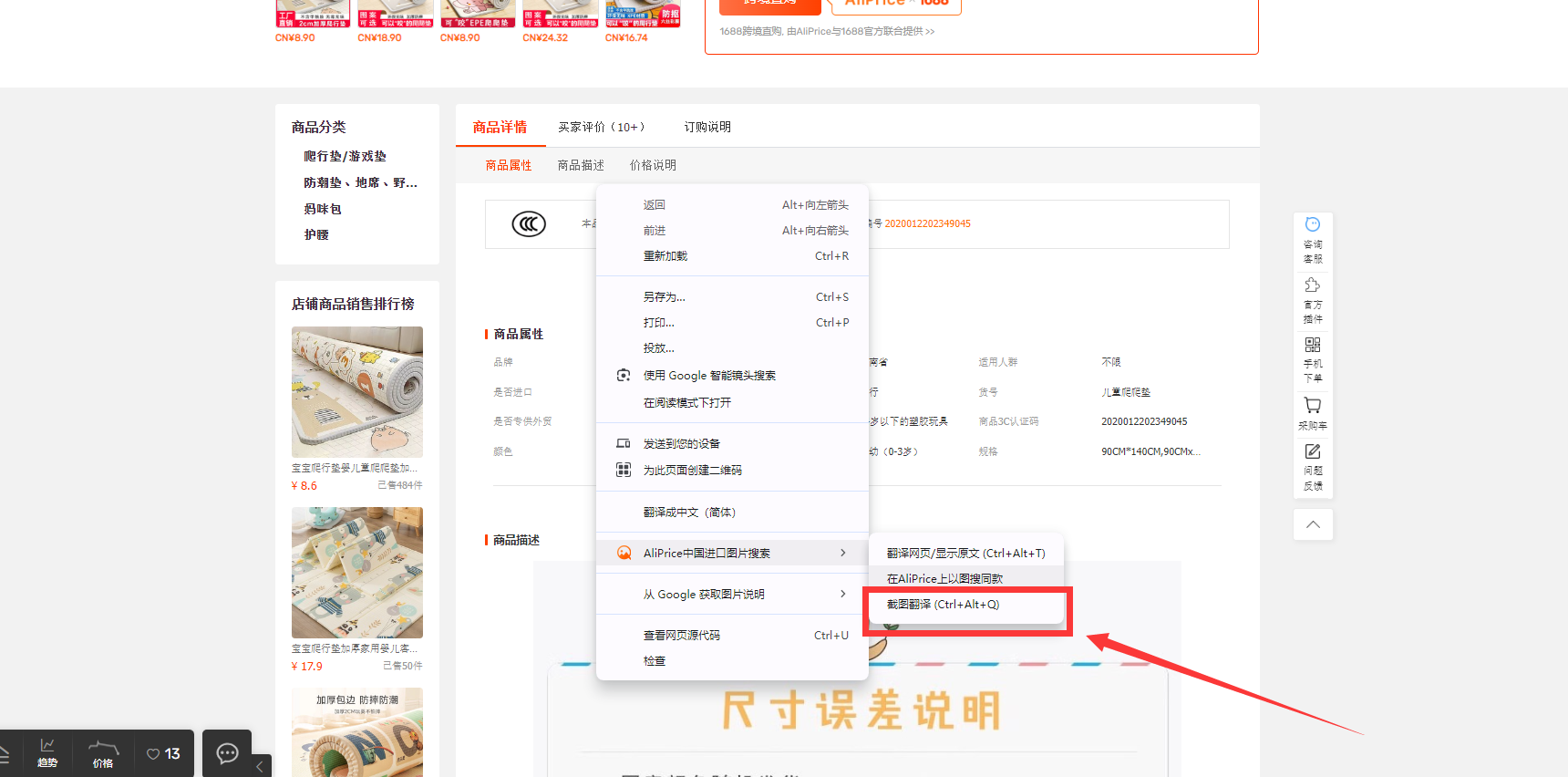Switch to the 订购说明 tab

click(x=707, y=127)
